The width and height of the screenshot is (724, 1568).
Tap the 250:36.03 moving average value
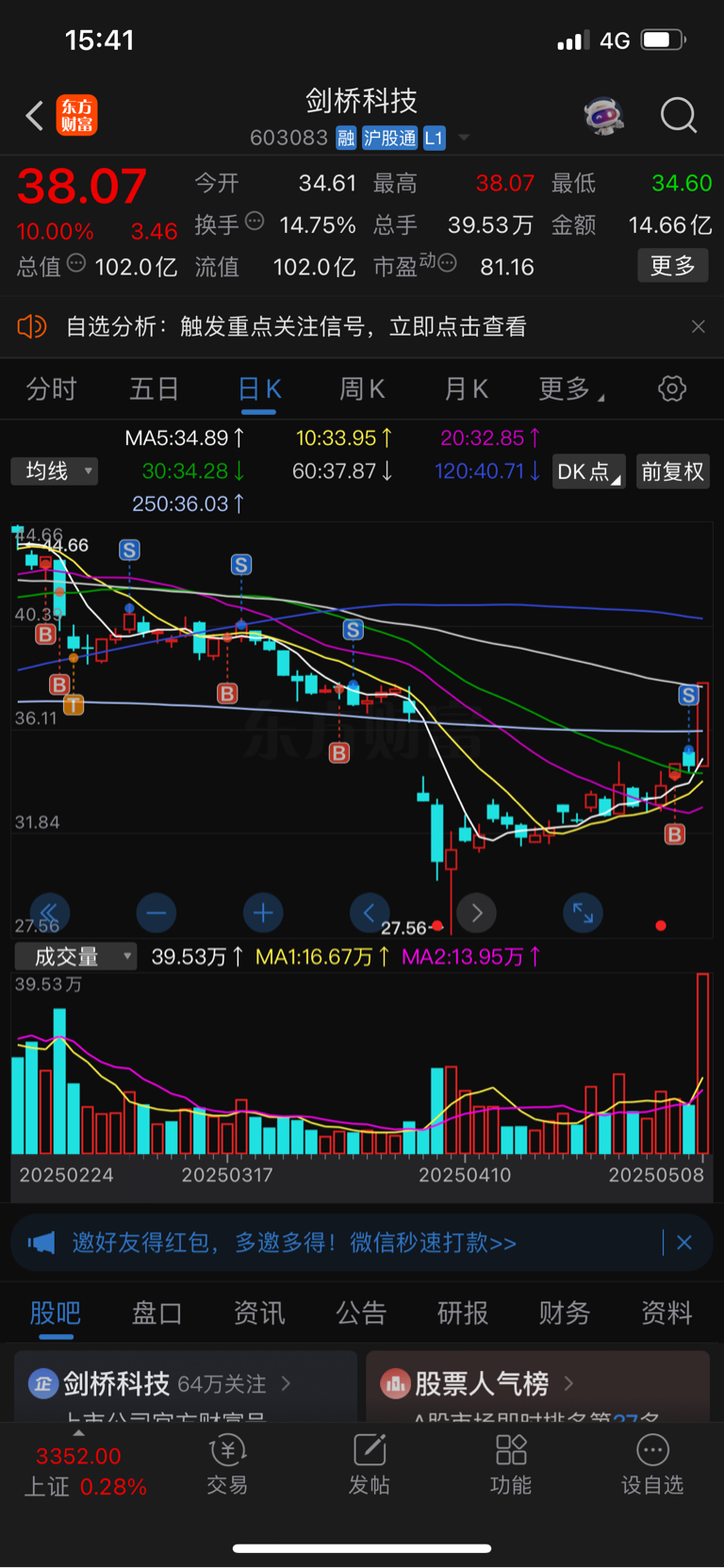[189, 503]
